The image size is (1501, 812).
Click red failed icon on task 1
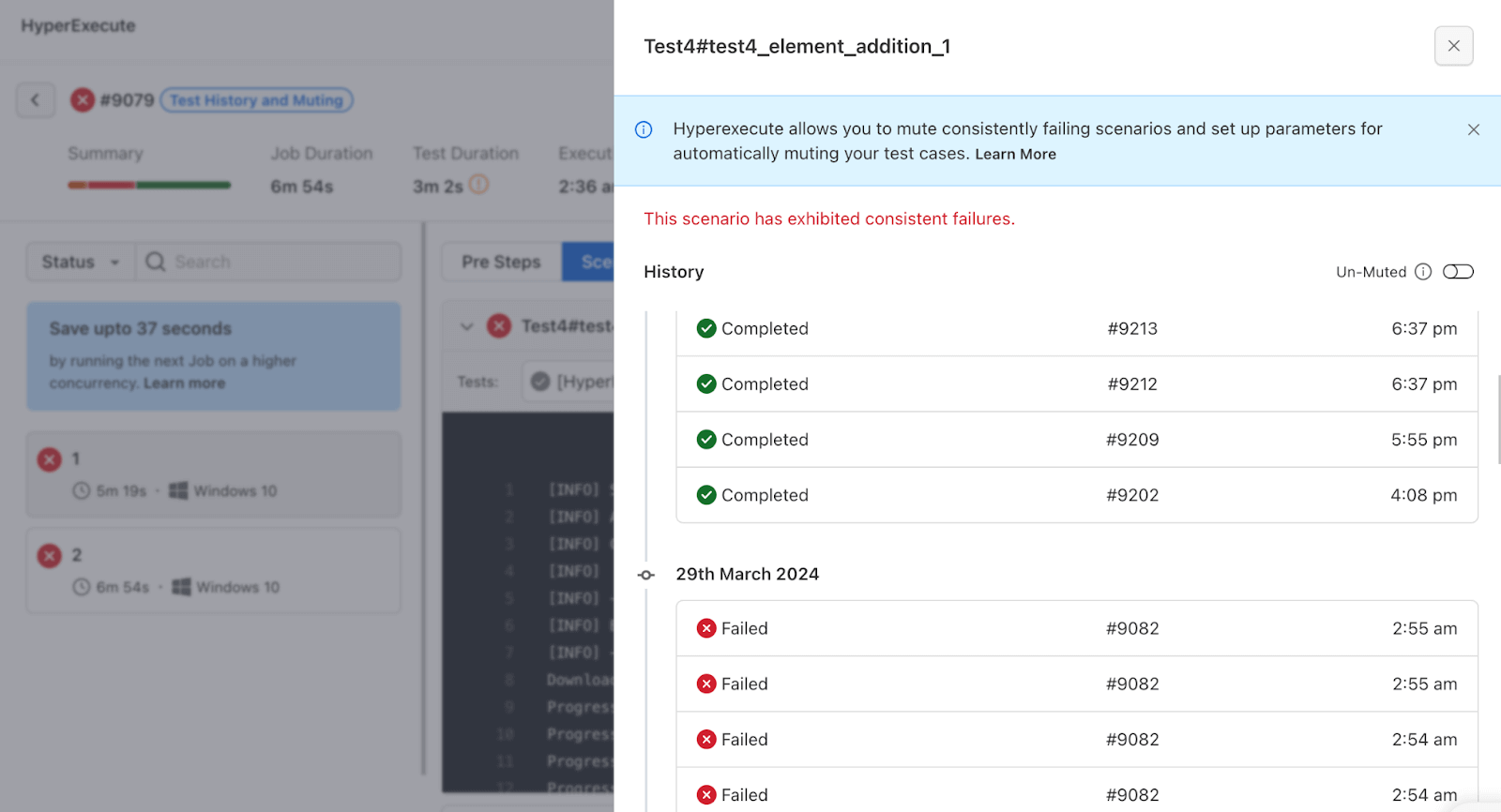pos(49,459)
